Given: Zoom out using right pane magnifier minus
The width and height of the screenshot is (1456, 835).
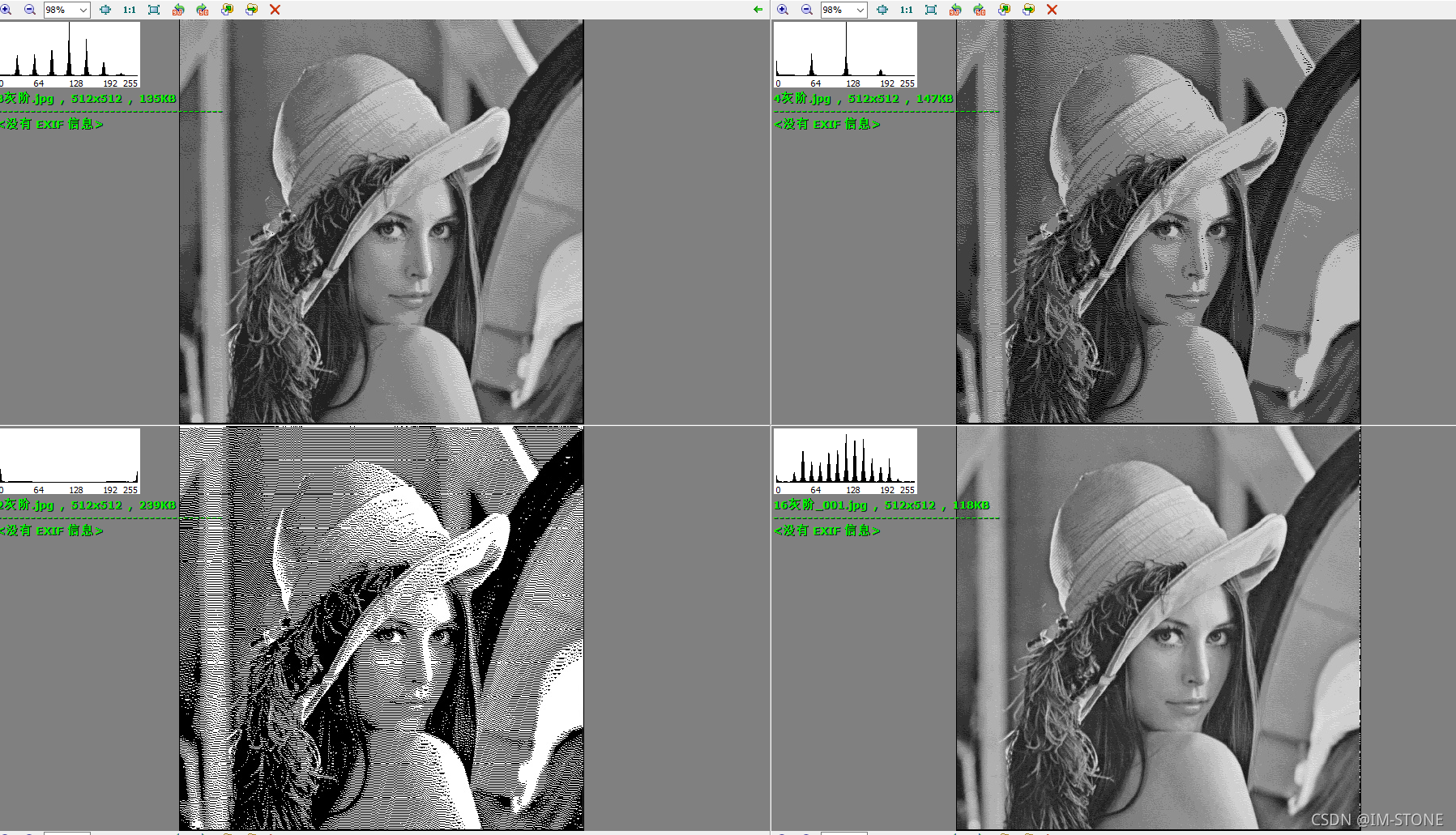Looking at the screenshot, I should point(807,10).
